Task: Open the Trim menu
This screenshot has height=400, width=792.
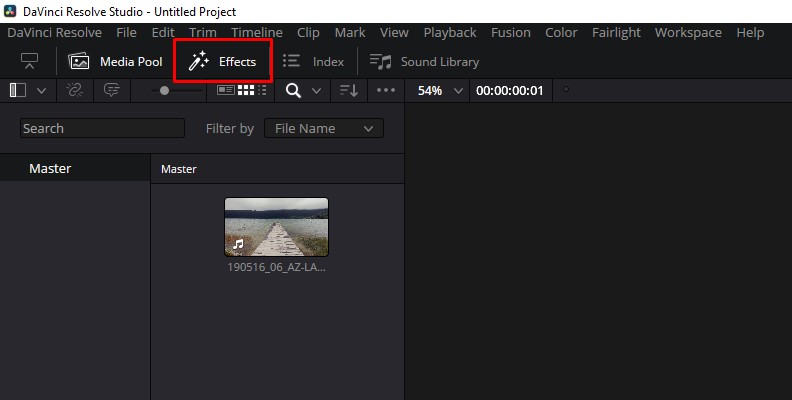Action: tap(203, 32)
